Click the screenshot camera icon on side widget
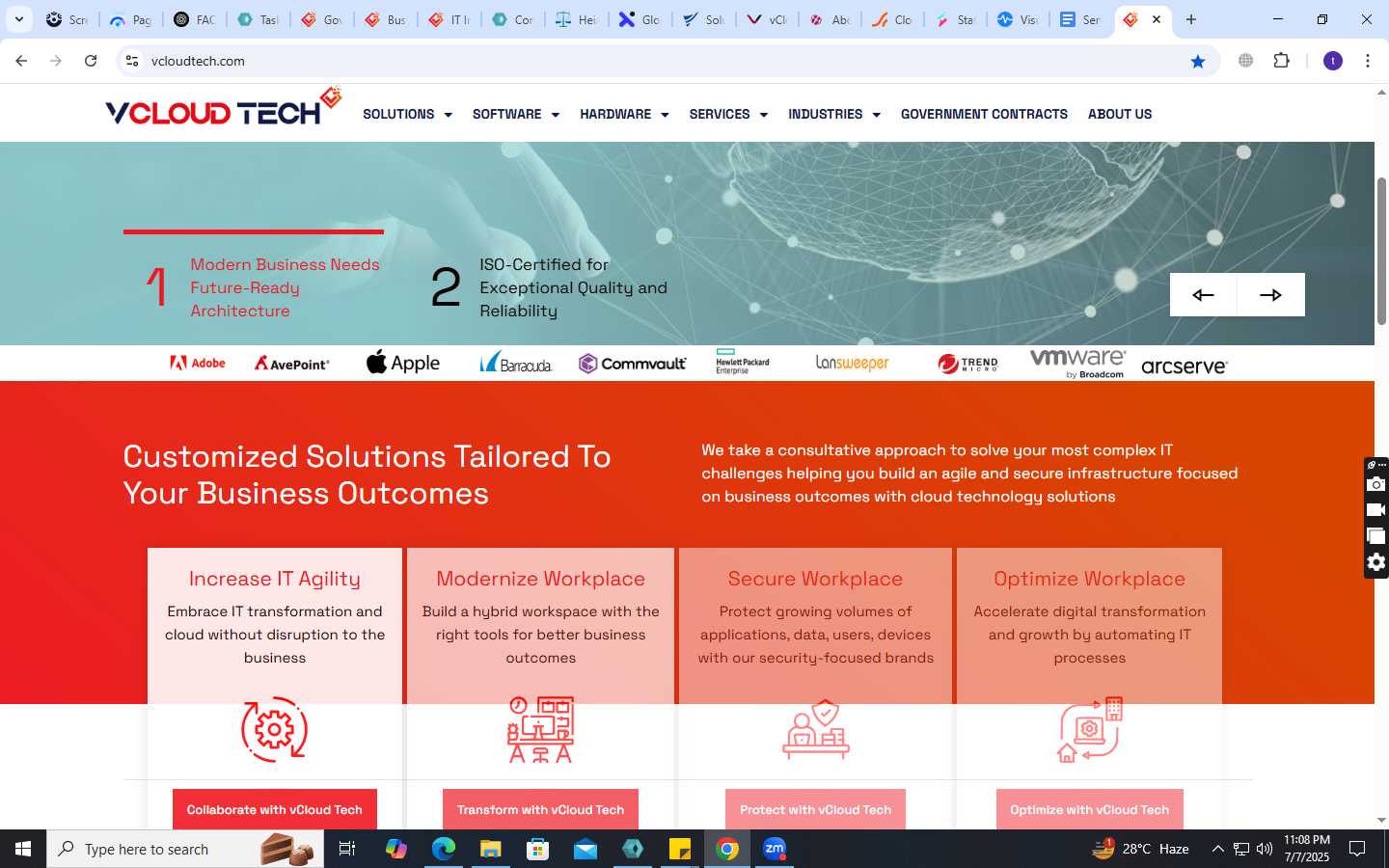This screenshot has width=1389, height=868. click(x=1376, y=484)
